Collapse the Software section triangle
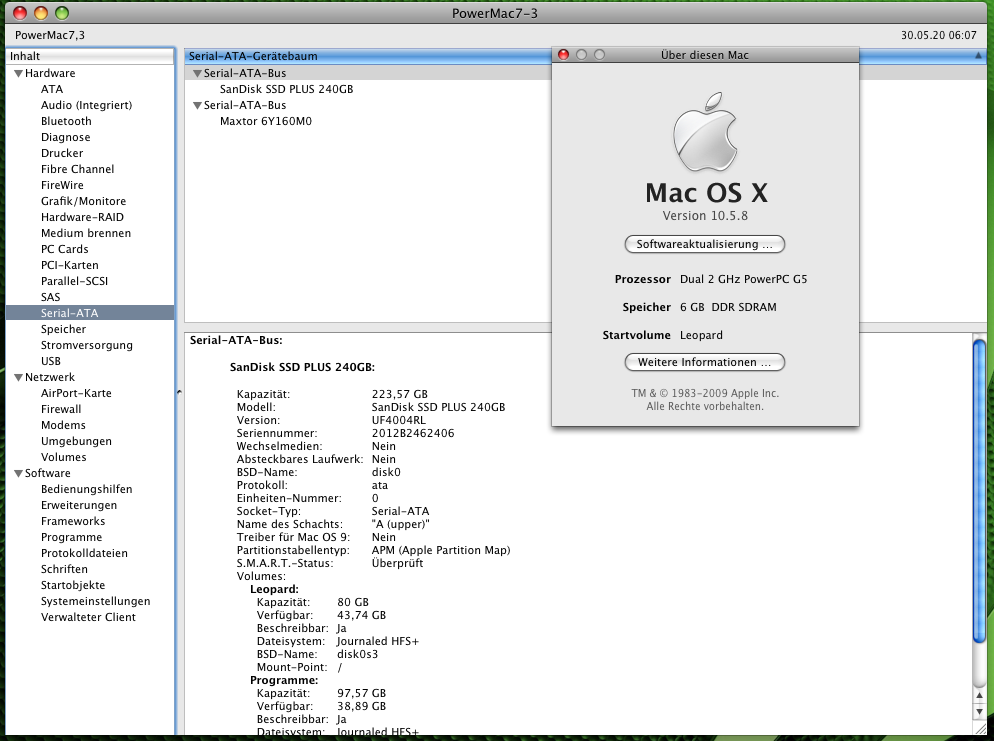 [x=18, y=474]
